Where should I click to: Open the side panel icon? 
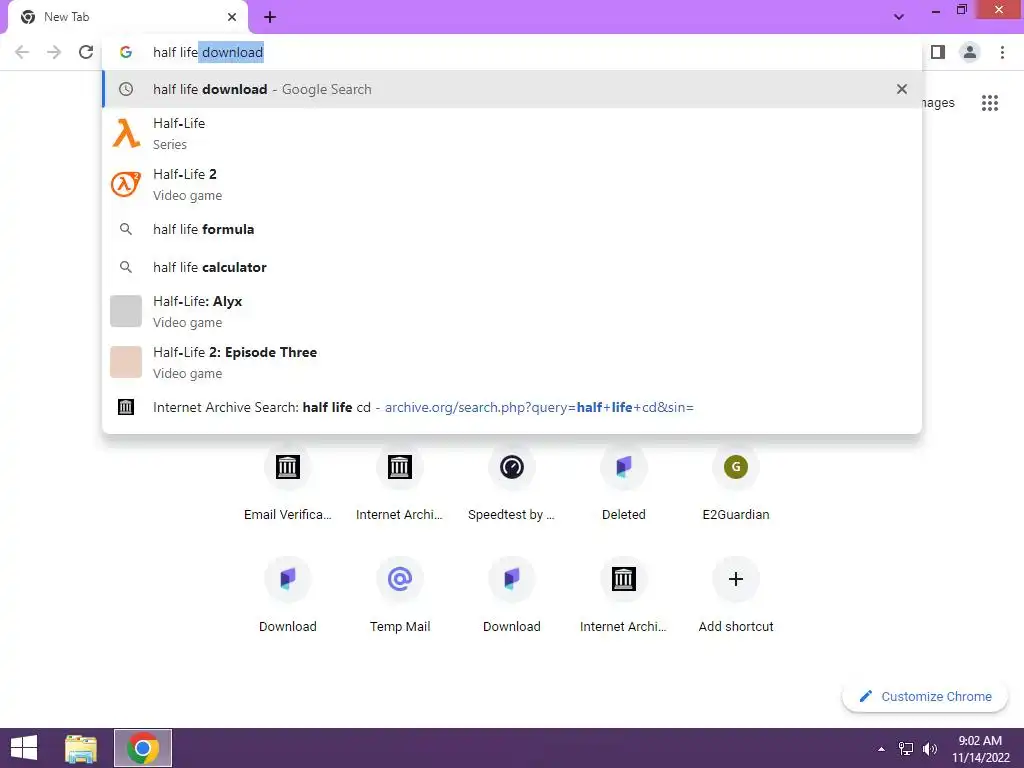(938, 52)
